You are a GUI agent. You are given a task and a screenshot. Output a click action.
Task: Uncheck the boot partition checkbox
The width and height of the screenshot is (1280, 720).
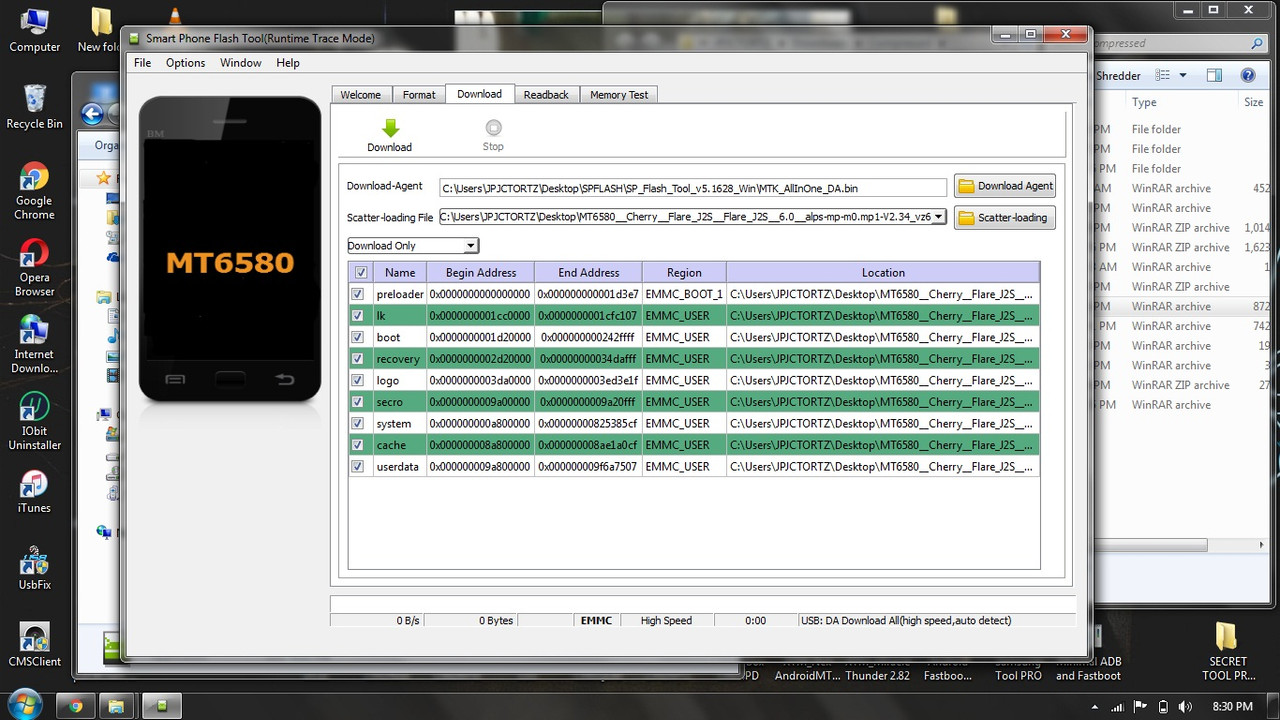click(x=358, y=337)
